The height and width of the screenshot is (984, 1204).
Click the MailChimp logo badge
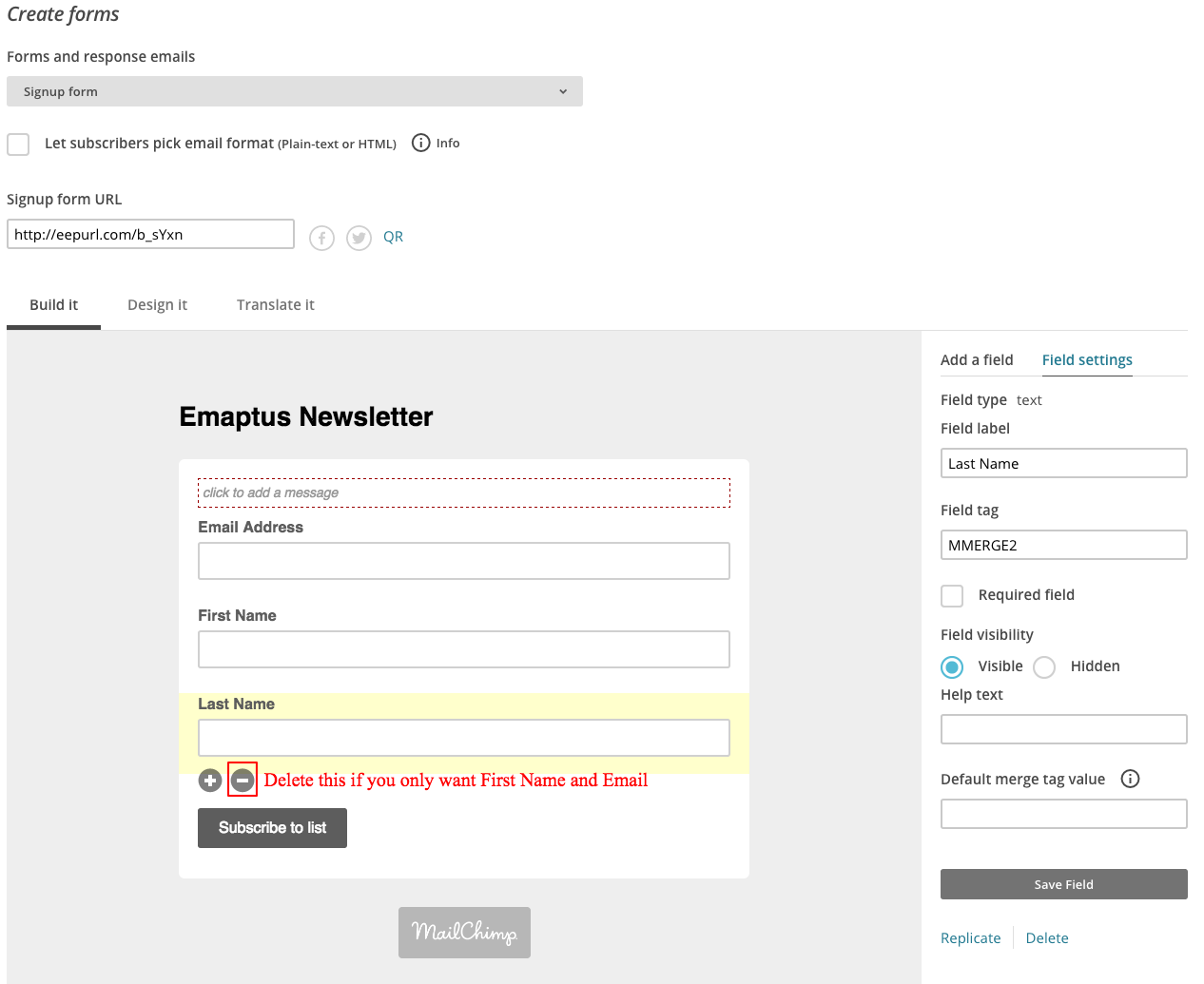pos(464,932)
